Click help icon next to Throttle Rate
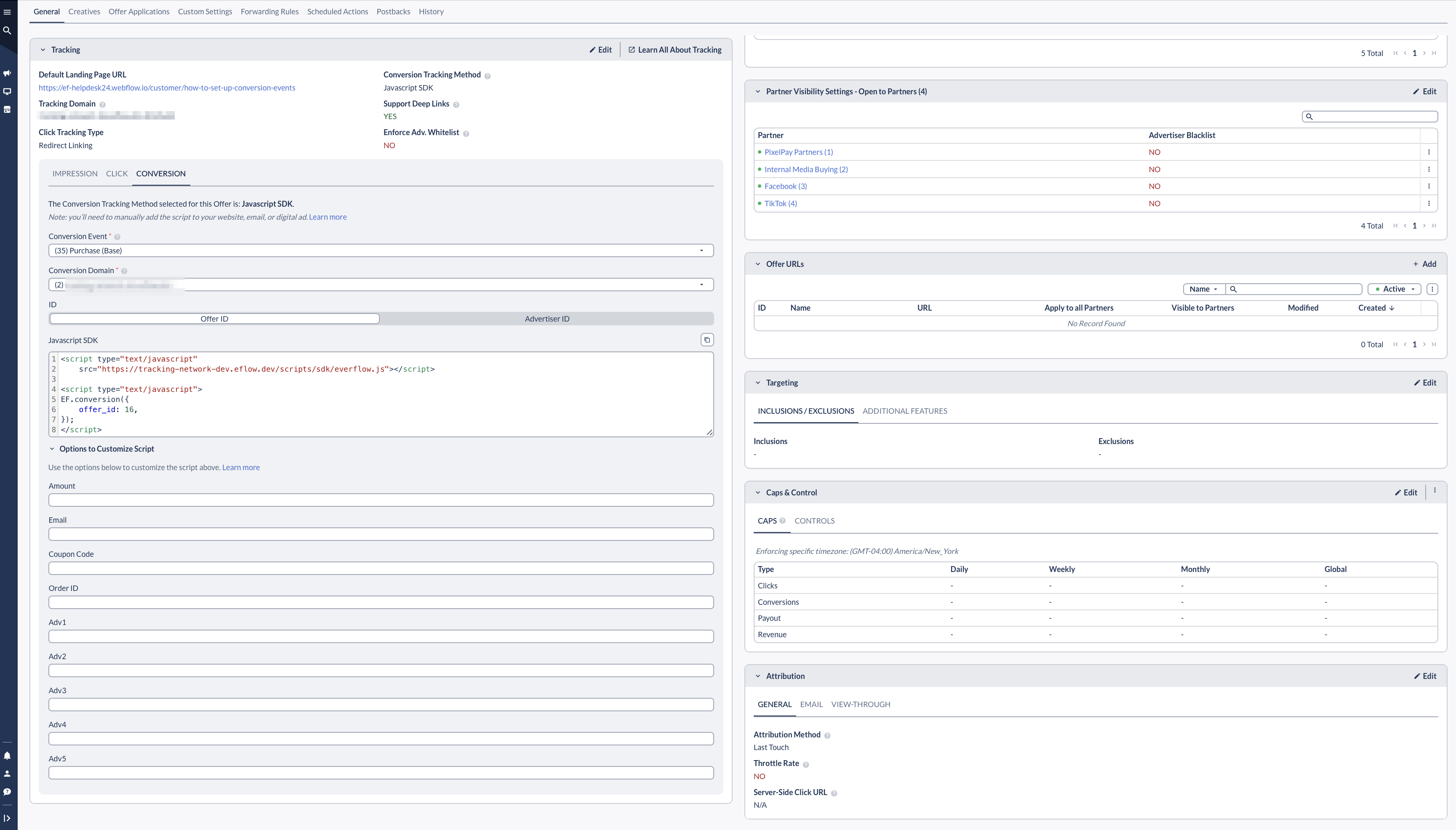The width and height of the screenshot is (1456, 830). point(805,764)
